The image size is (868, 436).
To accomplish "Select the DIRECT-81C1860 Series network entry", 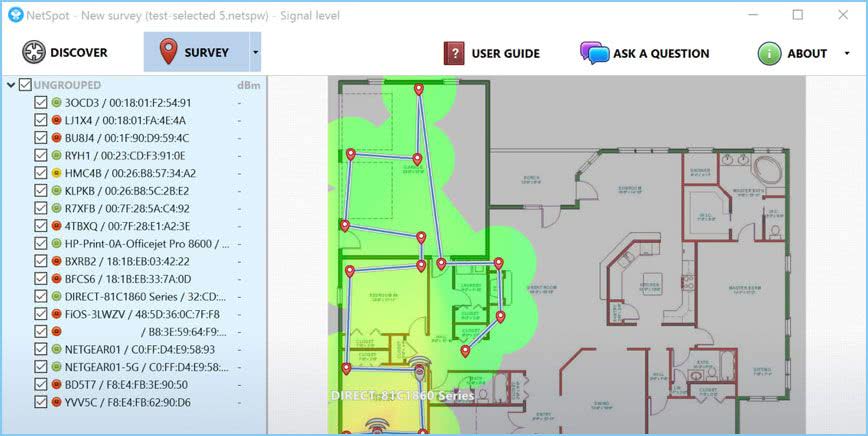I will pos(146,297).
